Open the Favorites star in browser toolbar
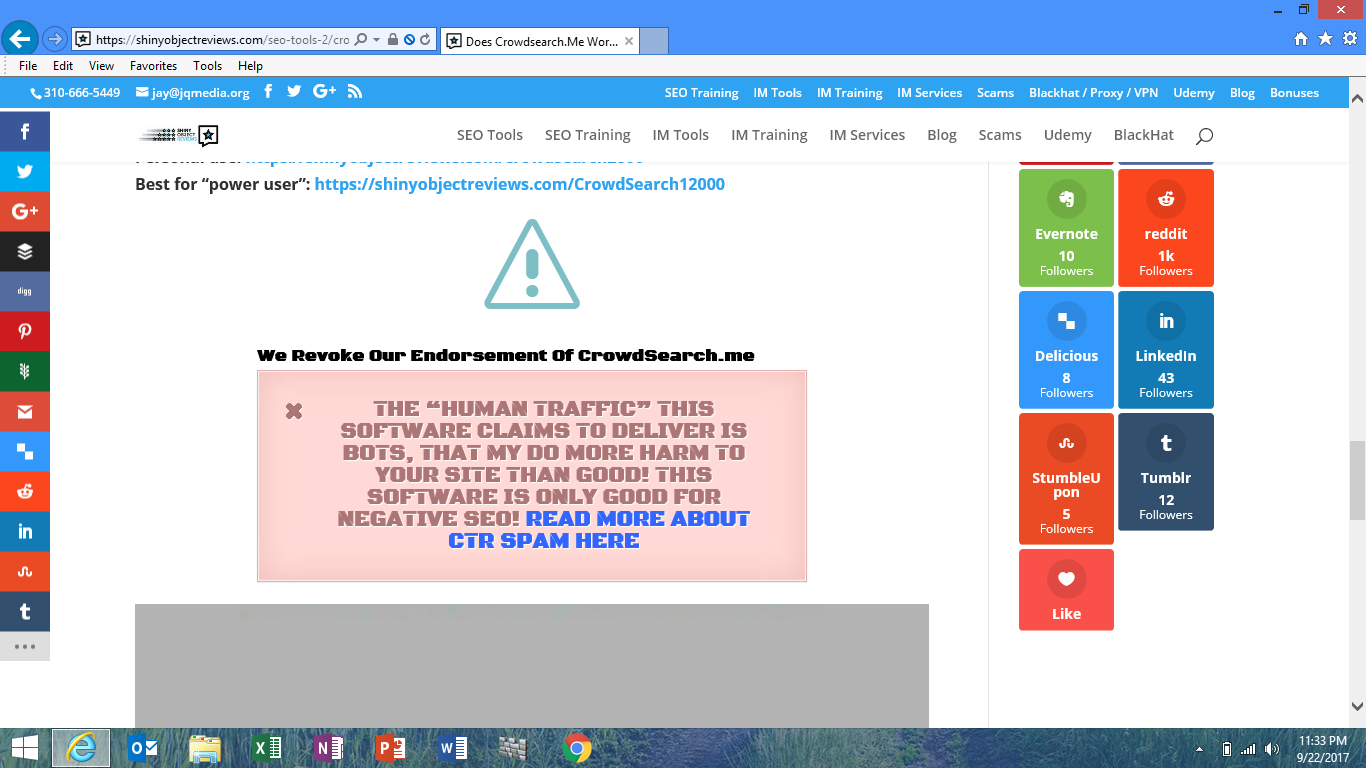1366x768 pixels. pyautogui.click(x=1325, y=39)
